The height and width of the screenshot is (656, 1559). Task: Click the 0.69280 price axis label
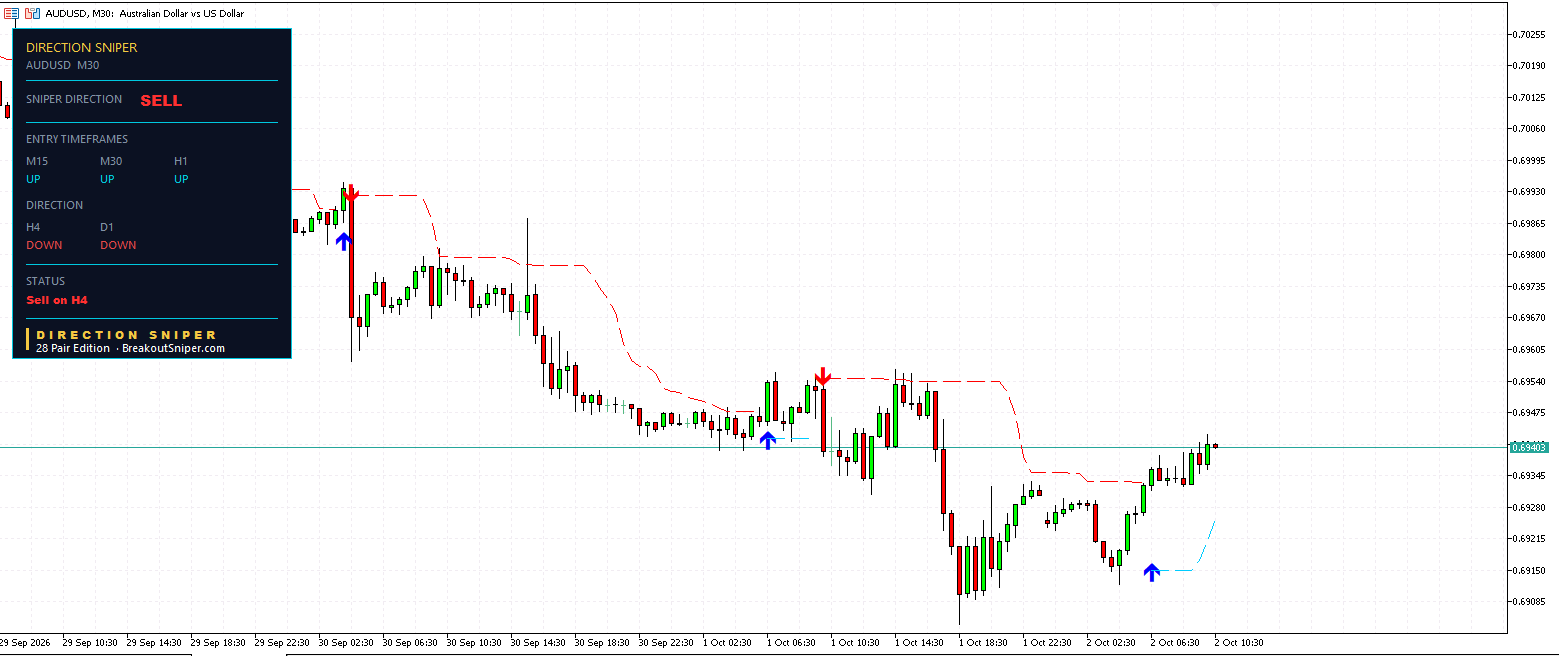(x=1530, y=507)
